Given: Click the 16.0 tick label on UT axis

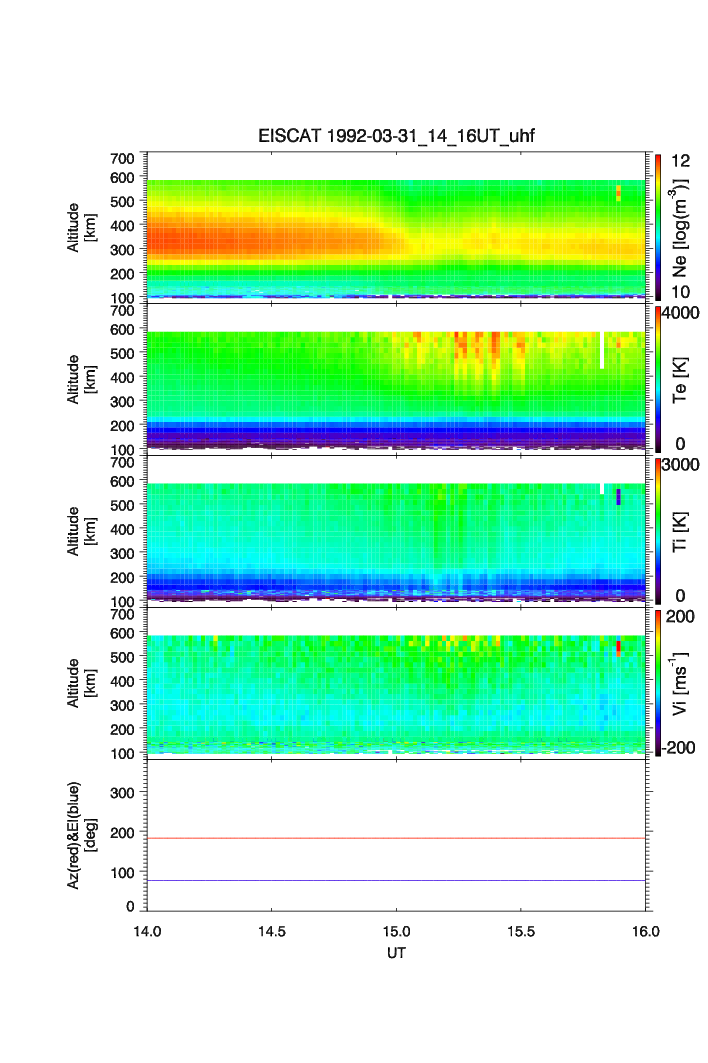Looking at the screenshot, I should (x=646, y=931).
